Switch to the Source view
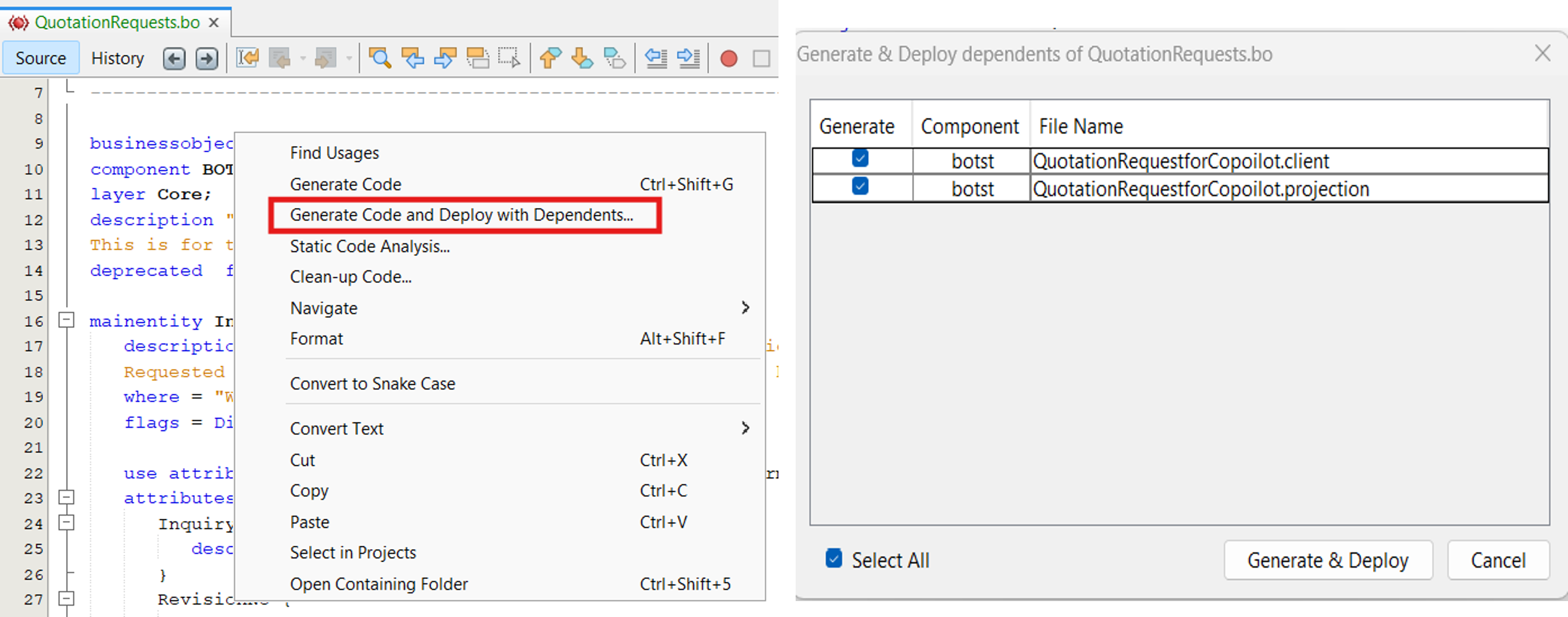Screen dimensions: 1568x617 (41, 59)
